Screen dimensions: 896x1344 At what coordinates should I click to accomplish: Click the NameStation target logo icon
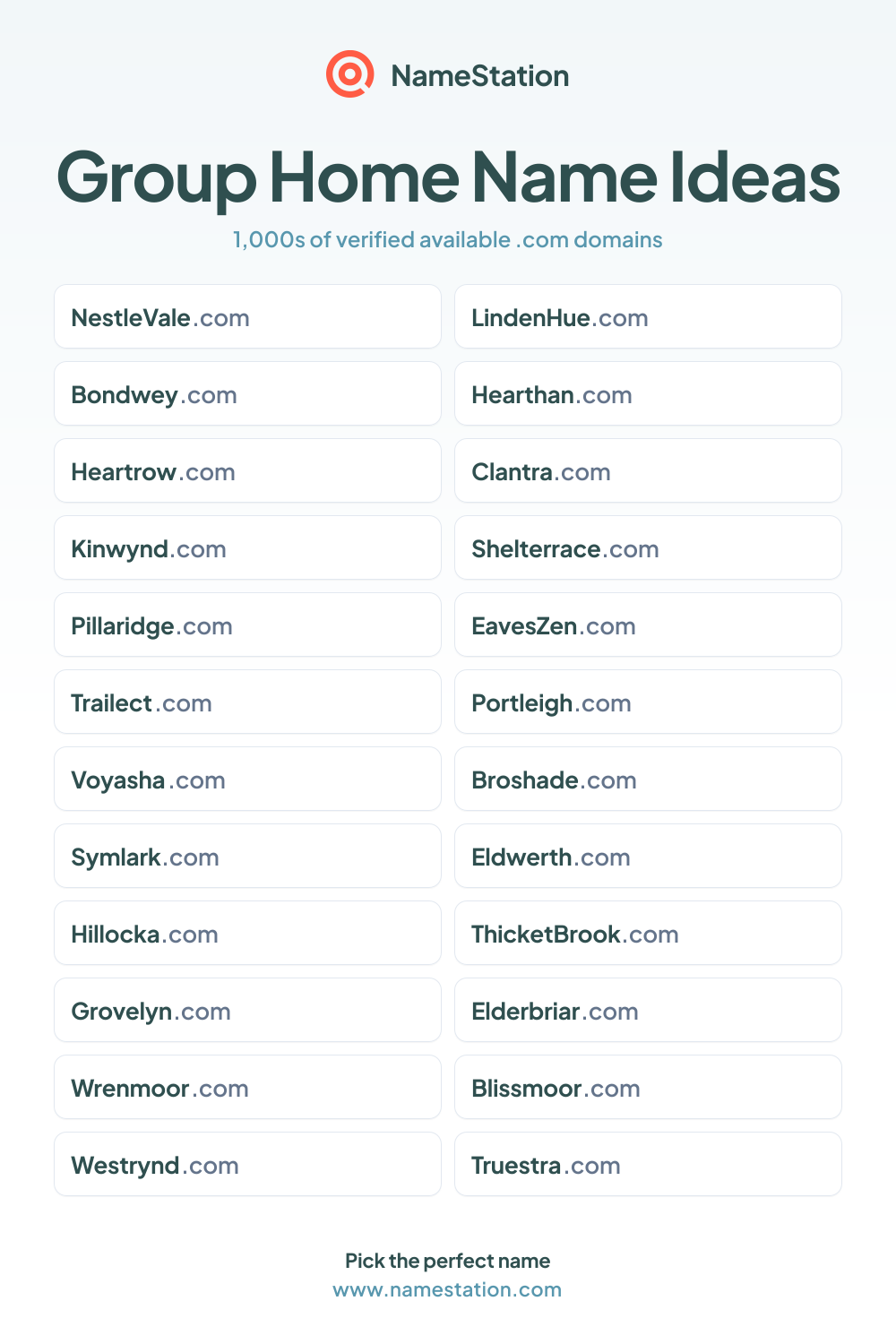[349, 74]
